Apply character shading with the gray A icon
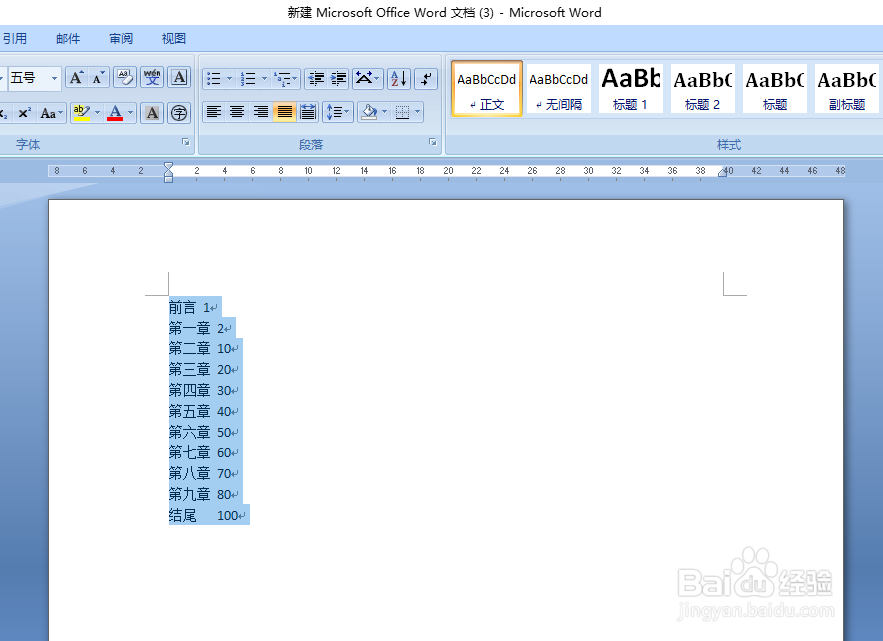Image resolution: width=883 pixels, height=641 pixels. pyautogui.click(x=152, y=113)
